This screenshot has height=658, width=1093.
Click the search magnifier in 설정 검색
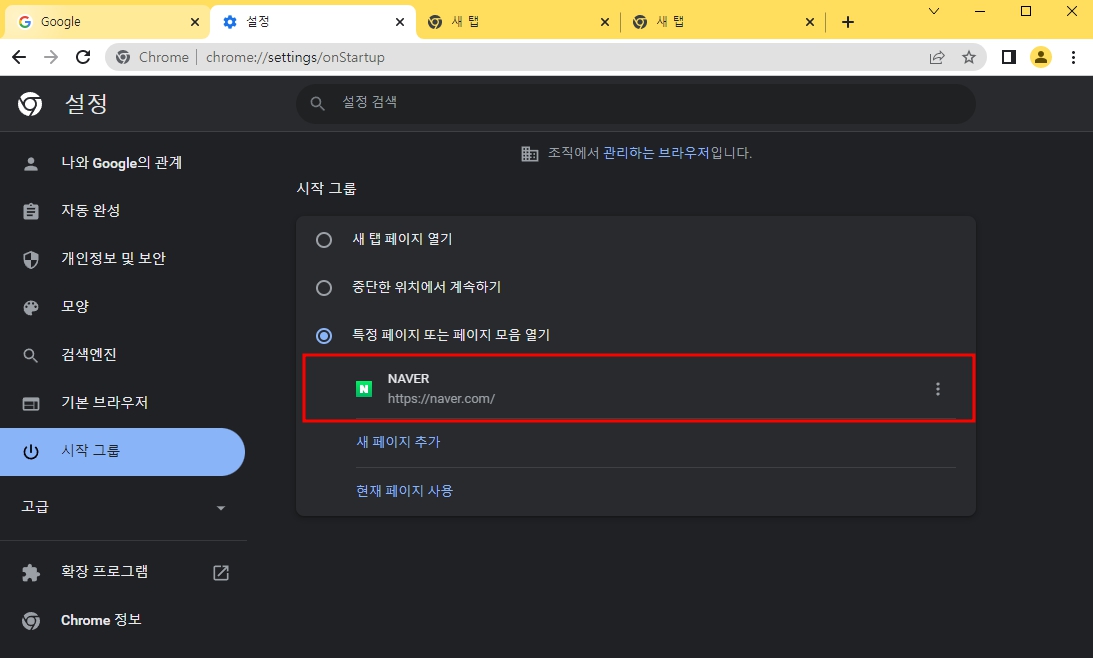click(x=317, y=103)
